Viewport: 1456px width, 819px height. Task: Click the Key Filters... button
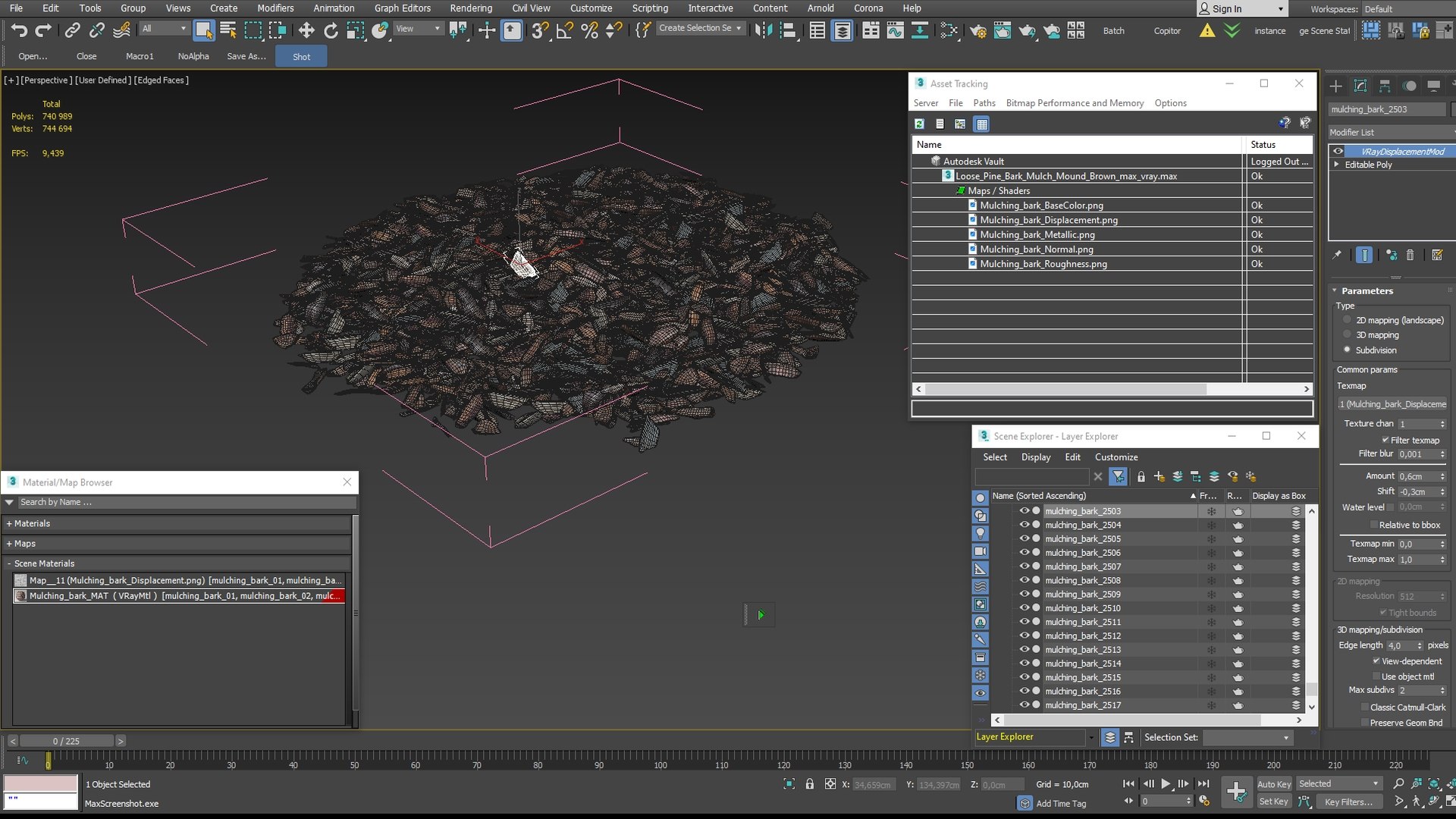pos(1348,802)
